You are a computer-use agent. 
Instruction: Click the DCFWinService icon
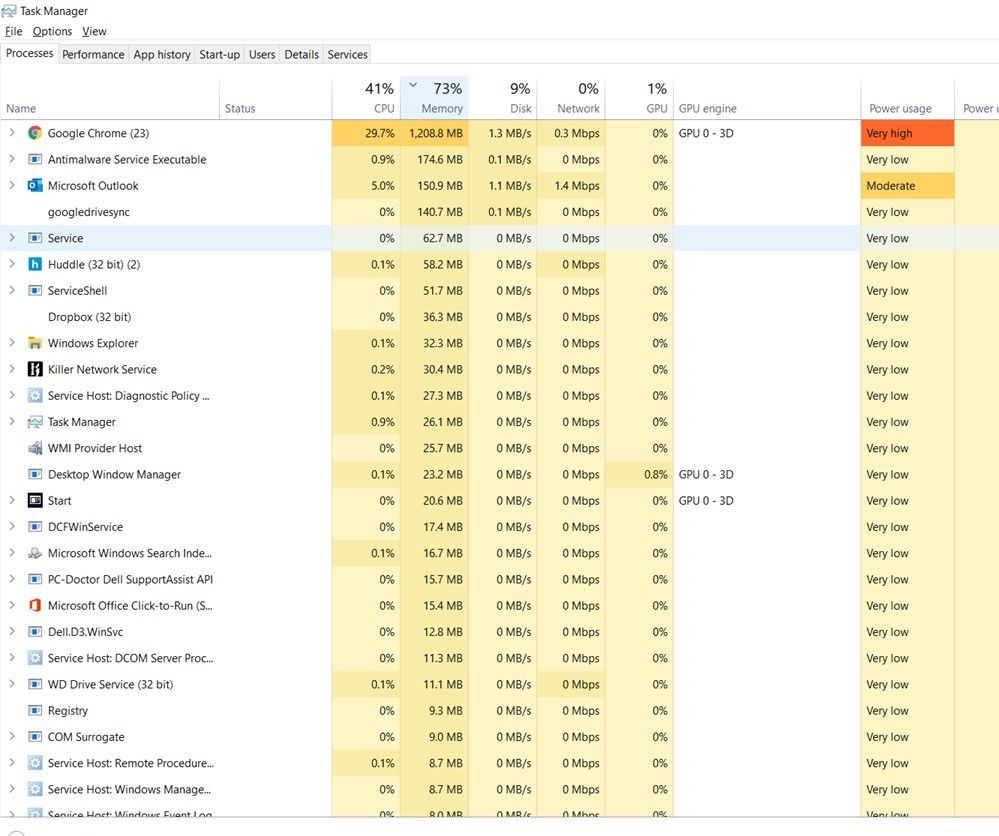click(x=35, y=527)
